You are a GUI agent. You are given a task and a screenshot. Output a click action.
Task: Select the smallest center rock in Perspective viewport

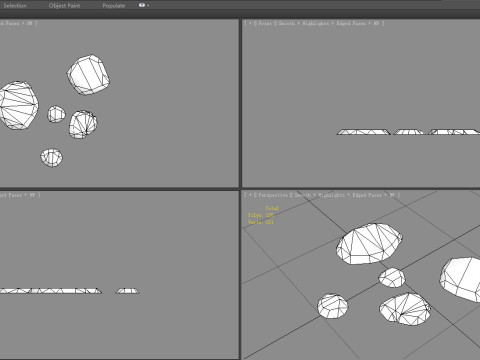[x=392, y=277]
